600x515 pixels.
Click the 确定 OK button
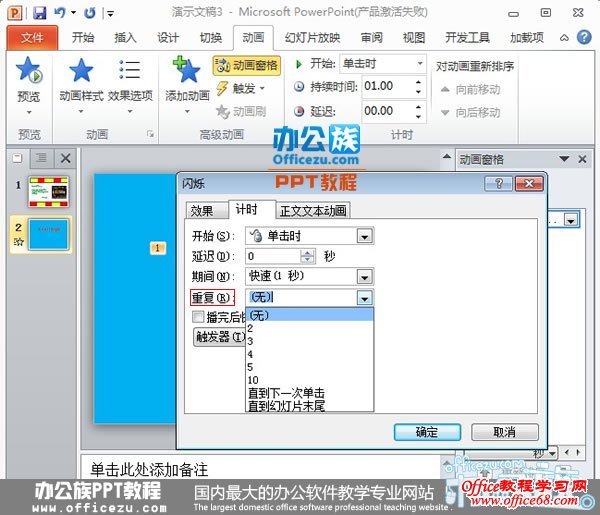[427, 432]
